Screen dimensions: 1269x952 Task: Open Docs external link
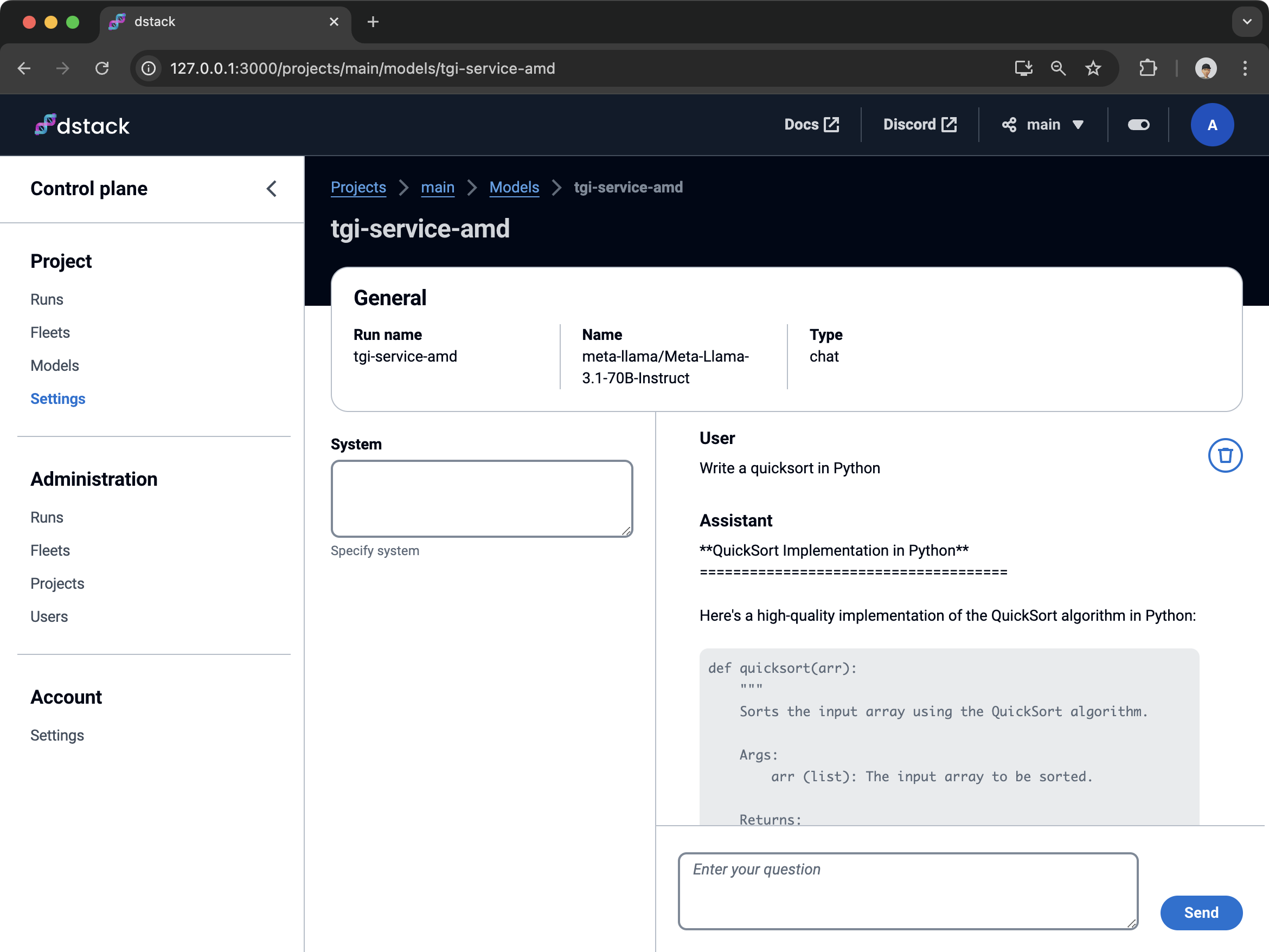811,125
